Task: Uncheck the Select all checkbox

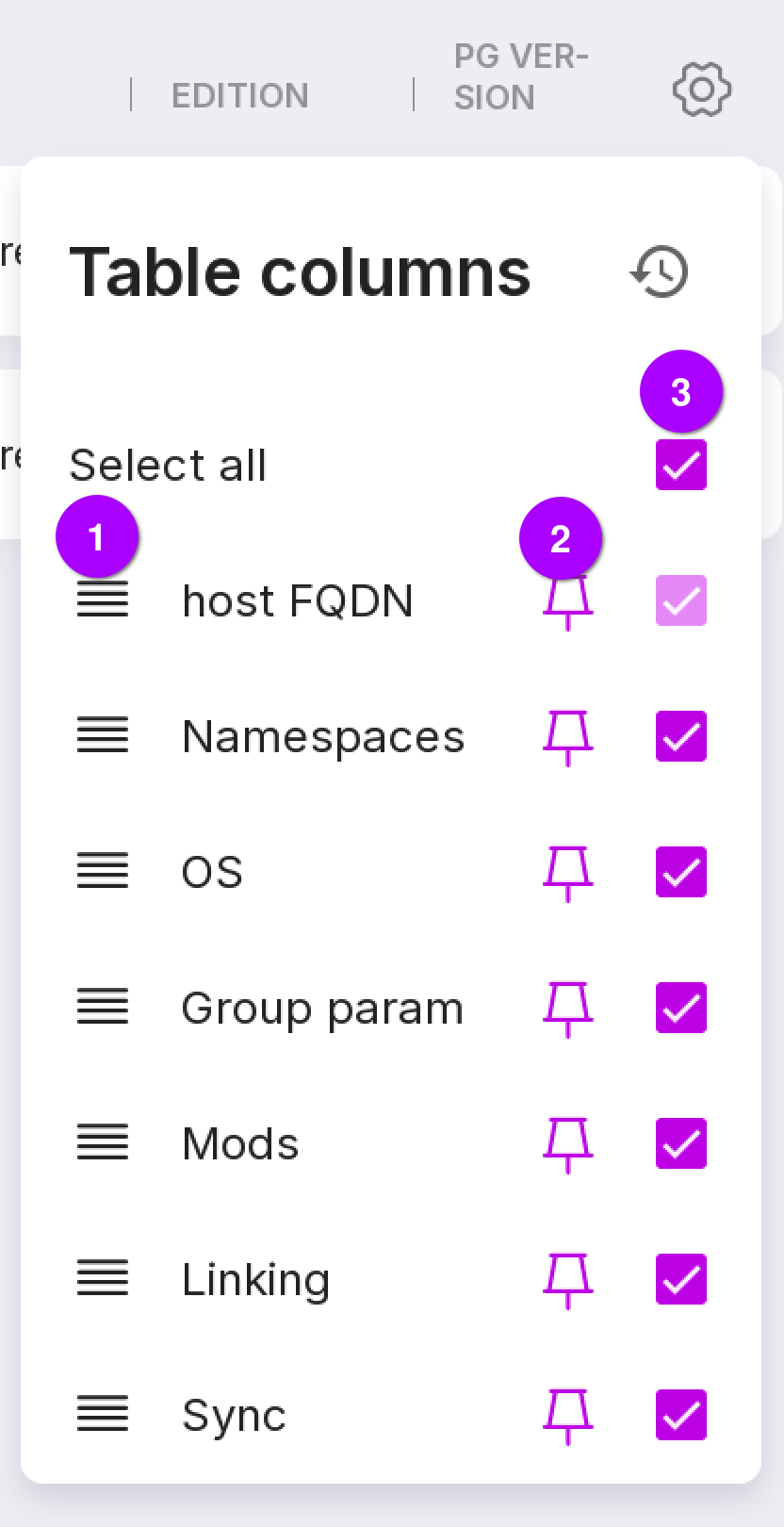Action: (x=681, y=465)
